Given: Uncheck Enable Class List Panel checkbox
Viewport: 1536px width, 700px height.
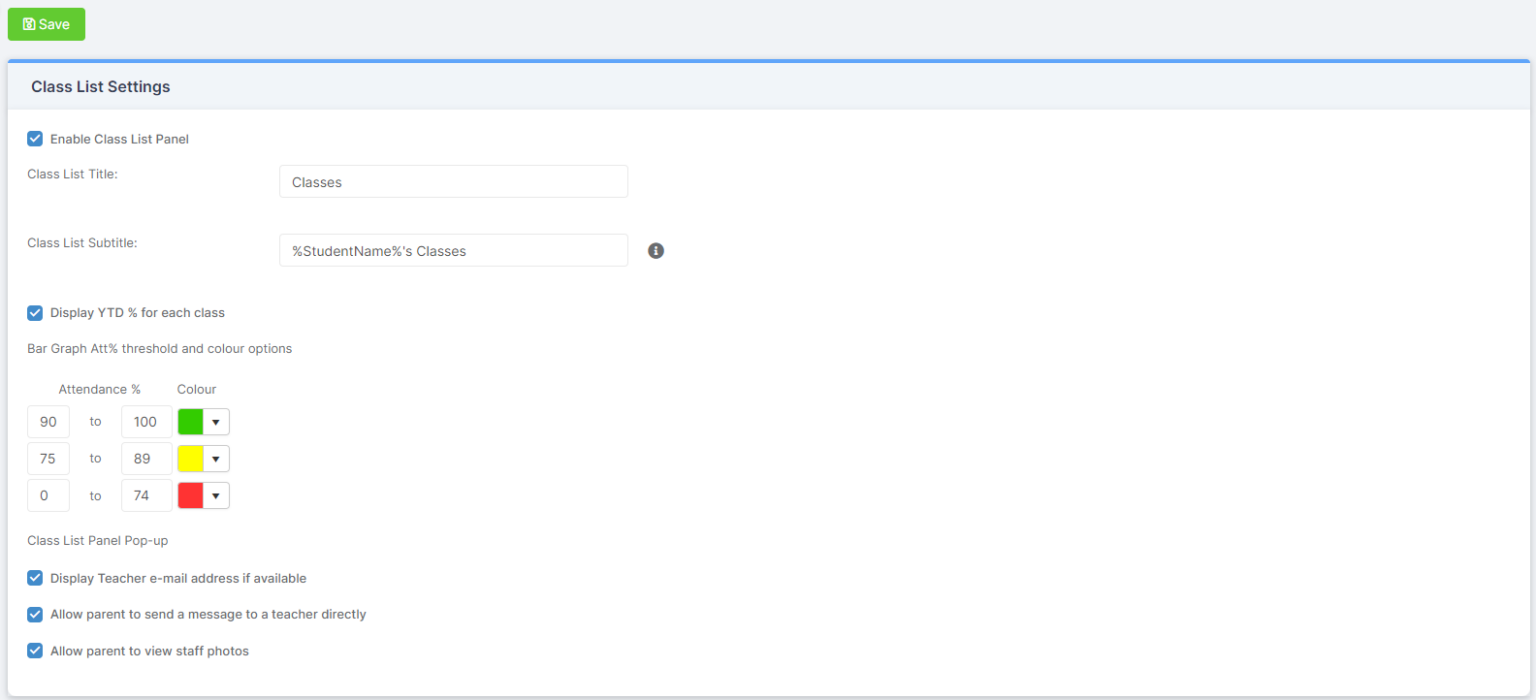Looking at the screenshot, I should pyautogui.click(x=35, y=139).
